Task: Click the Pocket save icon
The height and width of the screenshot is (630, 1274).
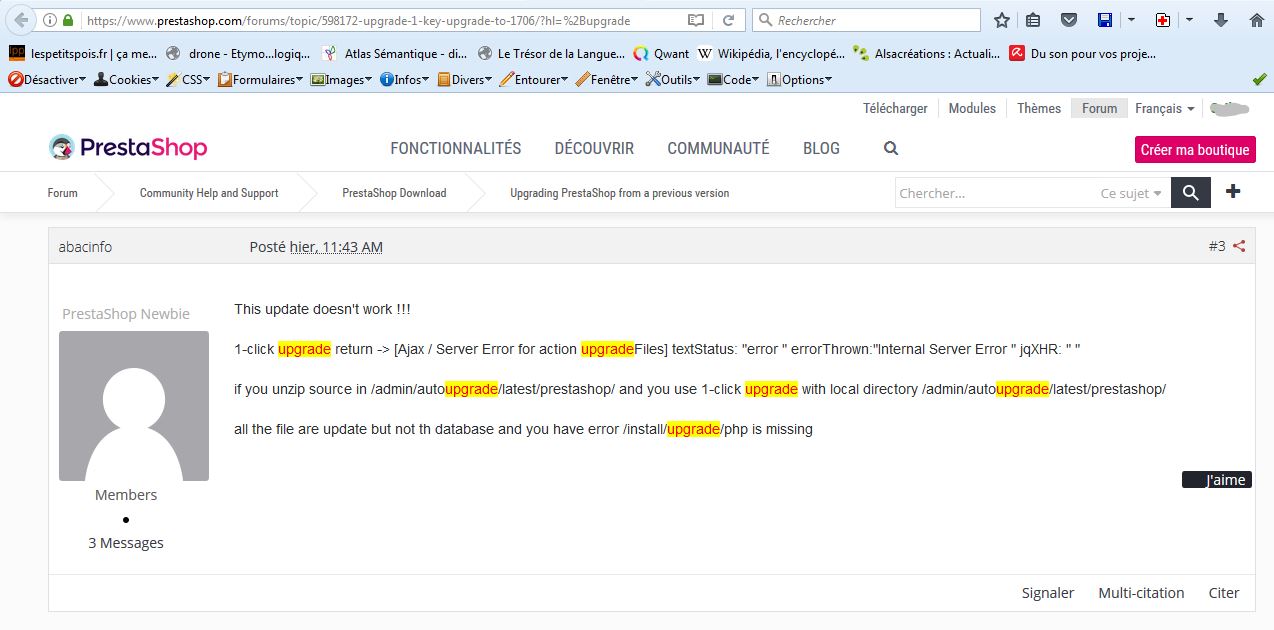Action: point(1068,20)
